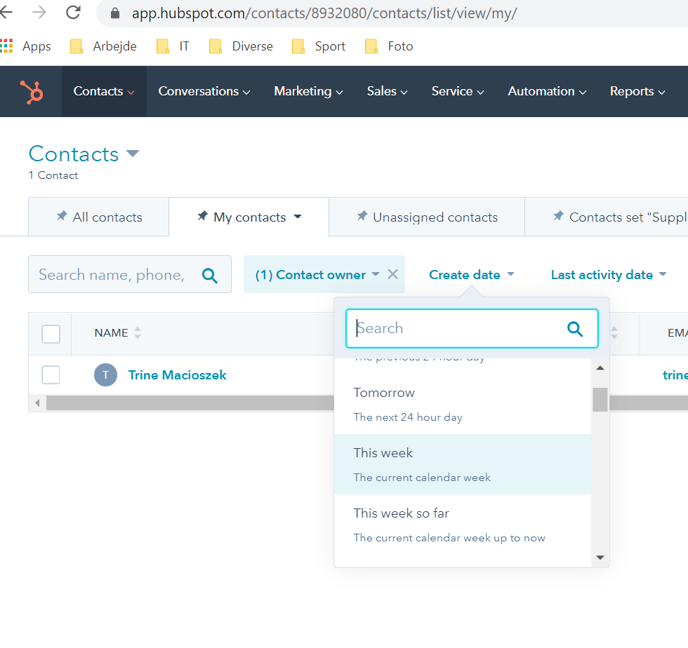Screen dimensions: 688x648
Task: Click the Trine Macioszek avatar icon
Action: [x=106, y=375]
